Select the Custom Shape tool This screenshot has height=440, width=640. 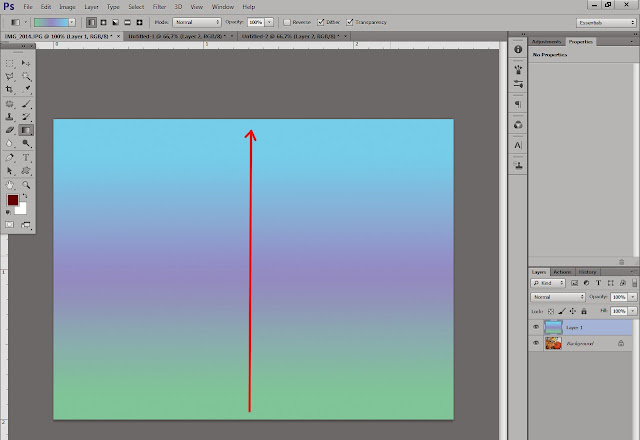[26, 171]
